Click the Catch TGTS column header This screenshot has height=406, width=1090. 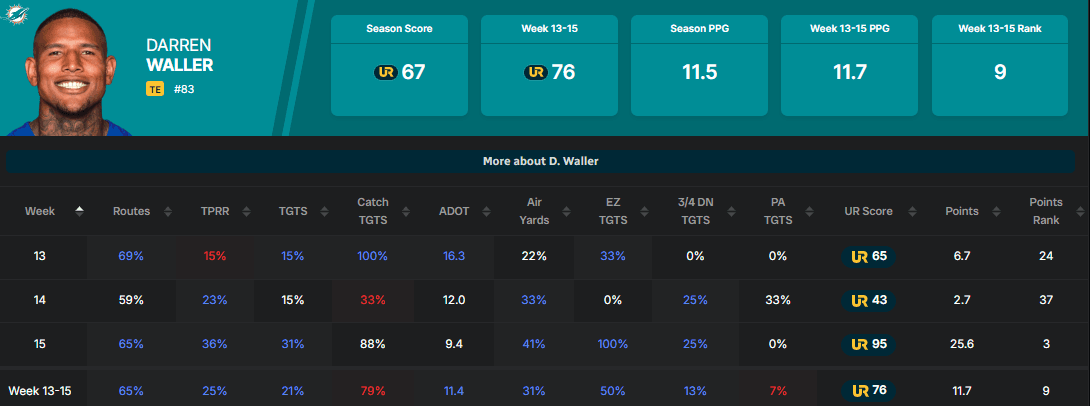click(373, 211)
